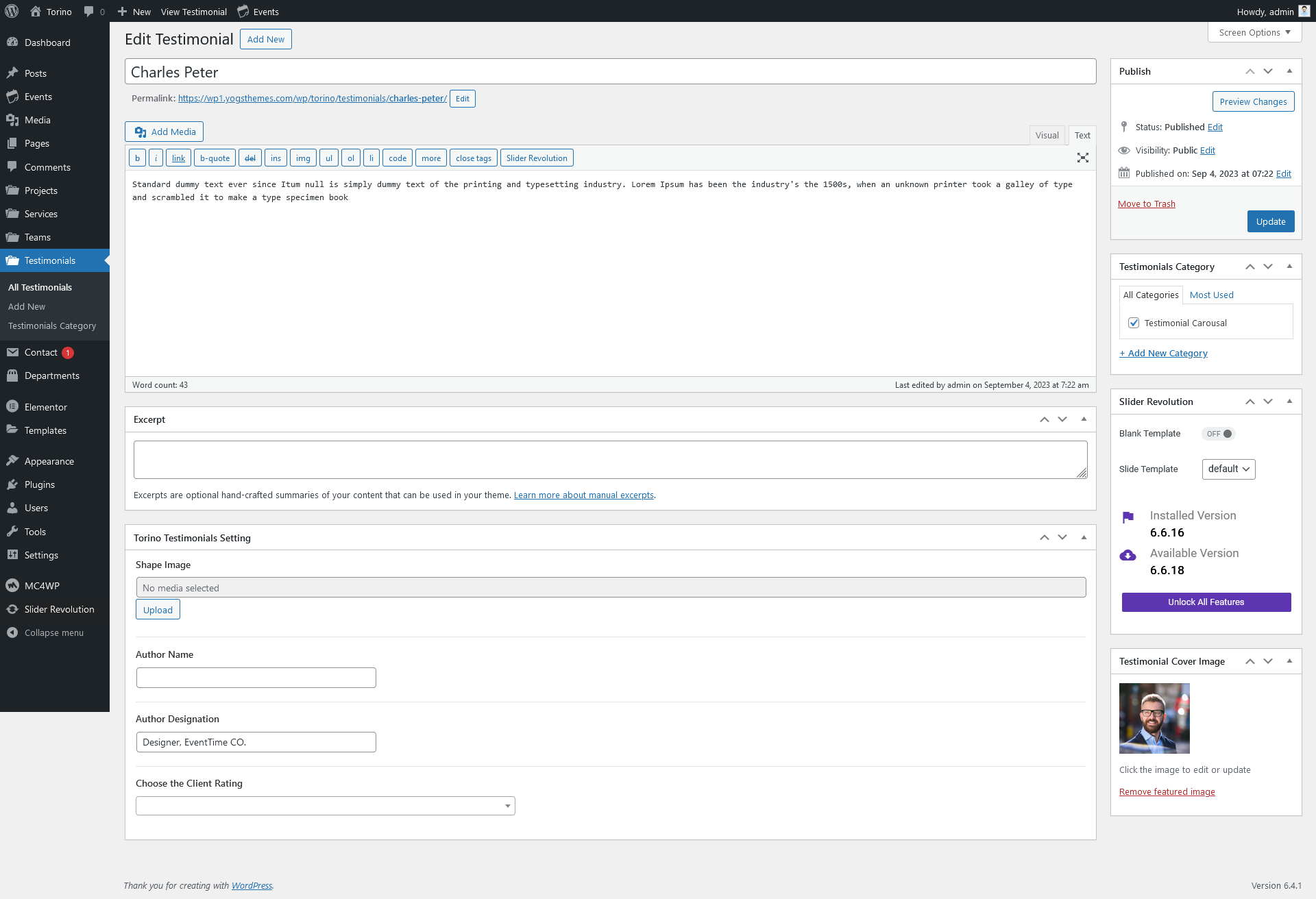1316x899 pixels.
Task: Open the Slide Template default dropdown
Action: pyautogui.click(x=1228, y=469)
